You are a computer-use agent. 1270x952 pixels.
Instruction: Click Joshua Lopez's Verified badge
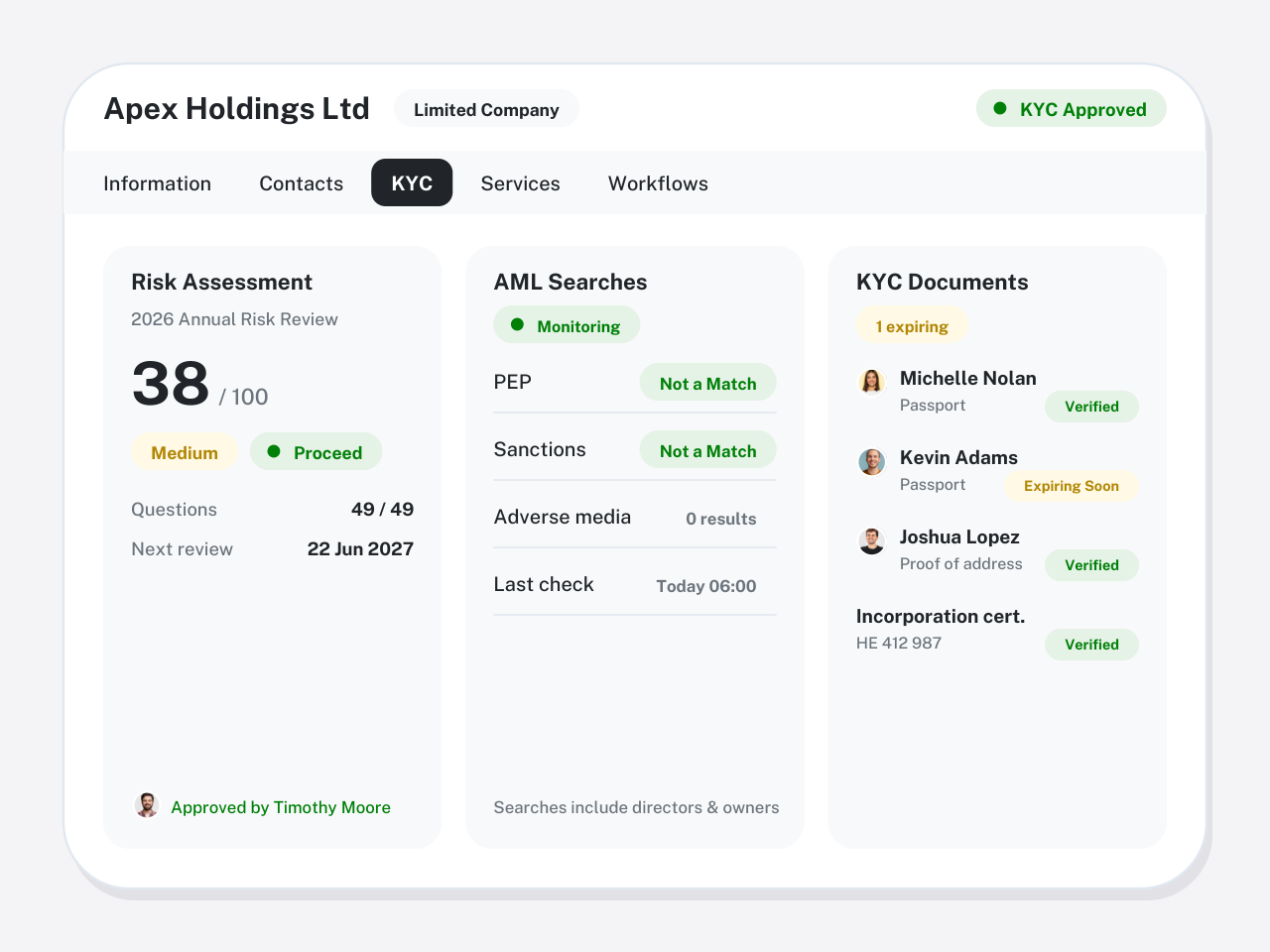pos(1091,565)
